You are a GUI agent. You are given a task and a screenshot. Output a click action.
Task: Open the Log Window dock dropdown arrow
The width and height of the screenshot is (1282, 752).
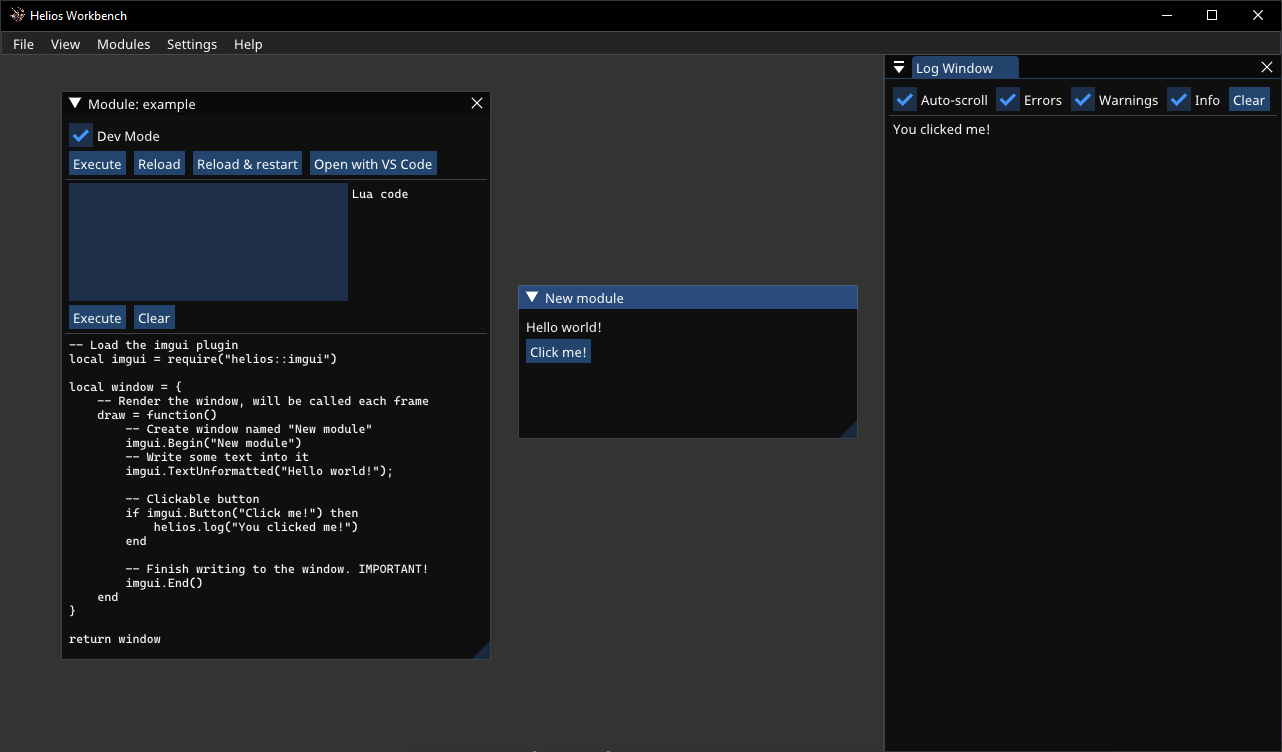[899, 68]
